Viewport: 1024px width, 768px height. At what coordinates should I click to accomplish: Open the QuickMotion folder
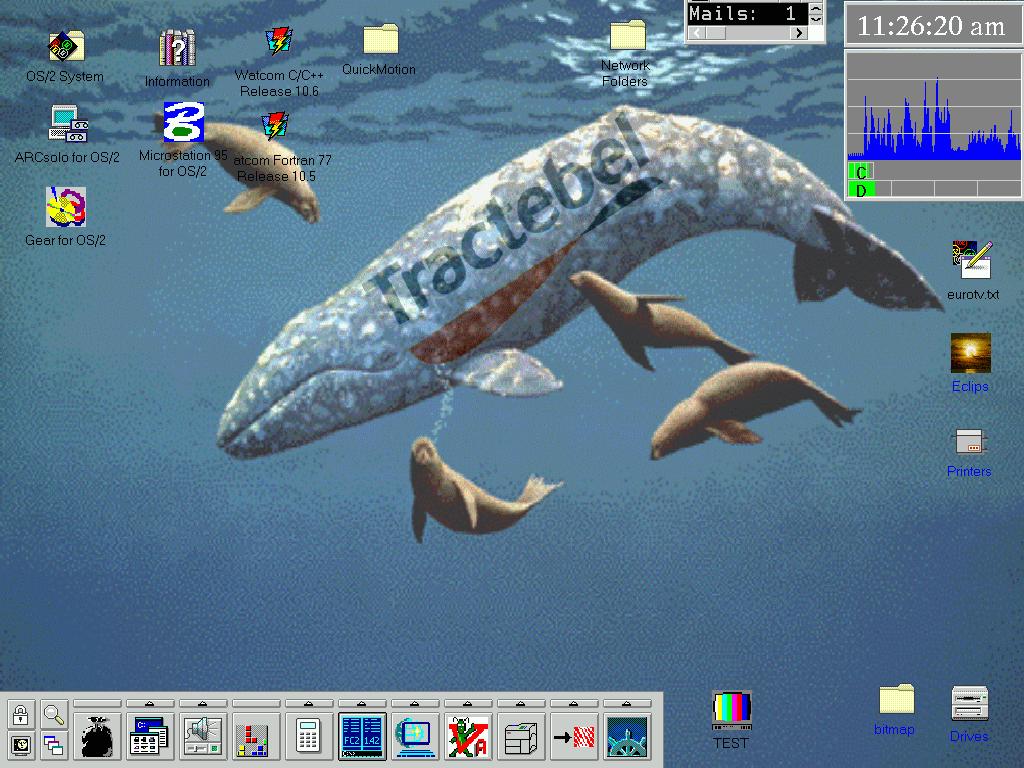[x=380, y=40]
